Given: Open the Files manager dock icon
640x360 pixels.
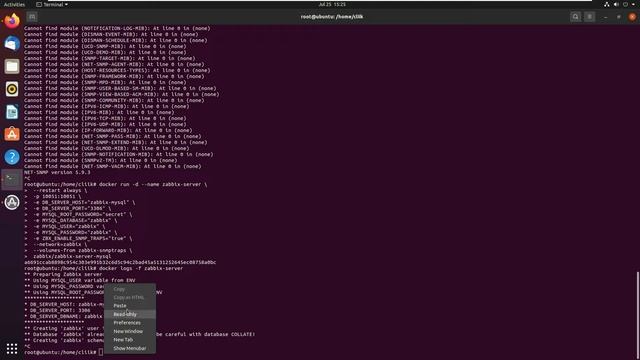Looking at the screenshot, I should (12, 66).
